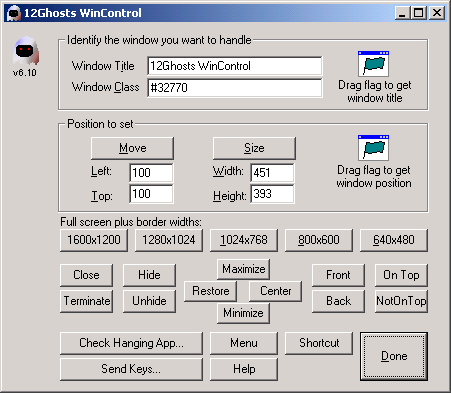Viewport: 451px width, 393px height.
Task: Choose the 1600x1200 preset
Action: (x=94, y=240)
